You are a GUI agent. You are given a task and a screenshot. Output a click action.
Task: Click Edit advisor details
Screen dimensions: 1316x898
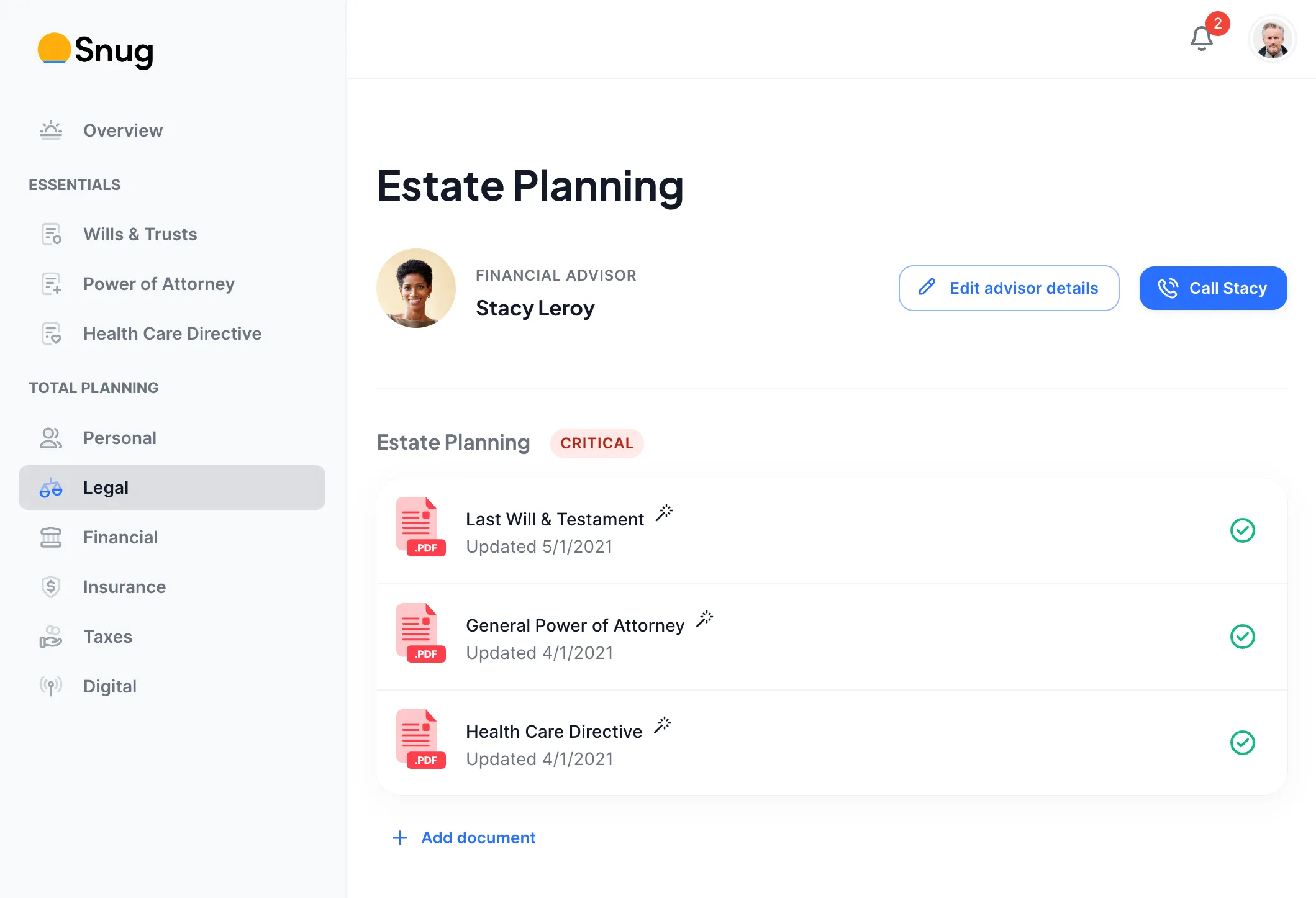(x=1009, y=288)
